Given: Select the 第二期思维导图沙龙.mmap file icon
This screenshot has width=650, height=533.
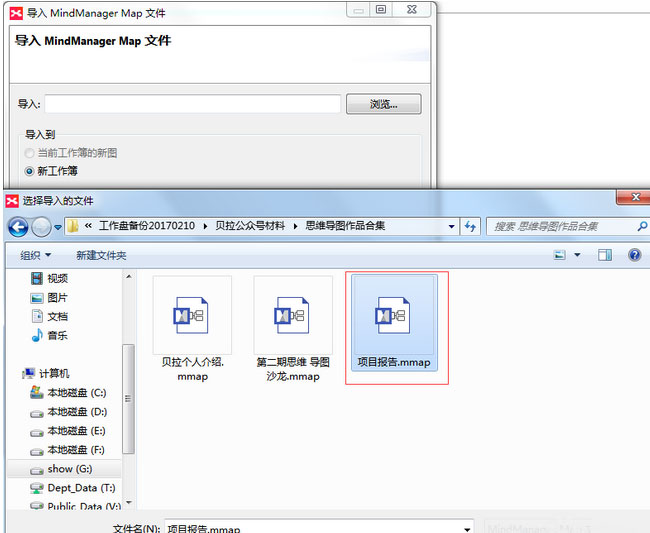Looking at the screenshot, I should tap(293, 315).
